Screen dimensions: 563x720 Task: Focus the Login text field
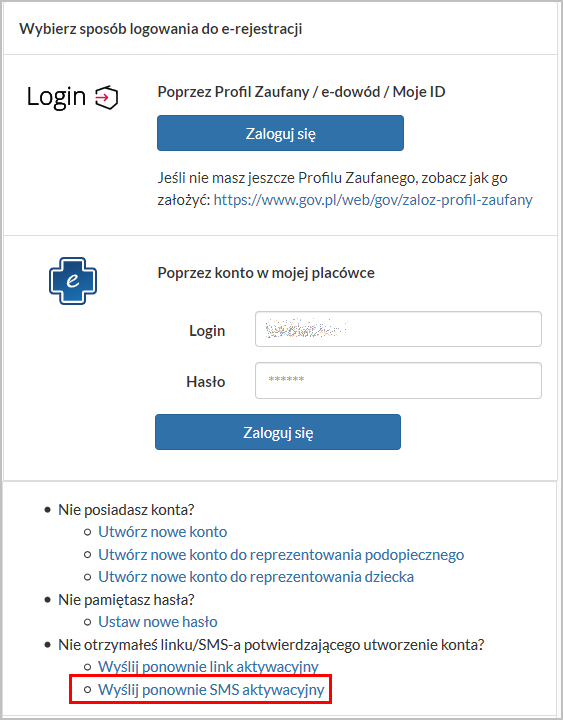click(398, 329)
